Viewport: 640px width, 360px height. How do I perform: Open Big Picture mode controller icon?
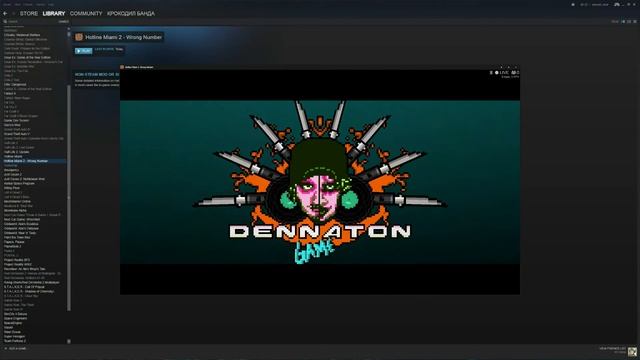point(617,4)
